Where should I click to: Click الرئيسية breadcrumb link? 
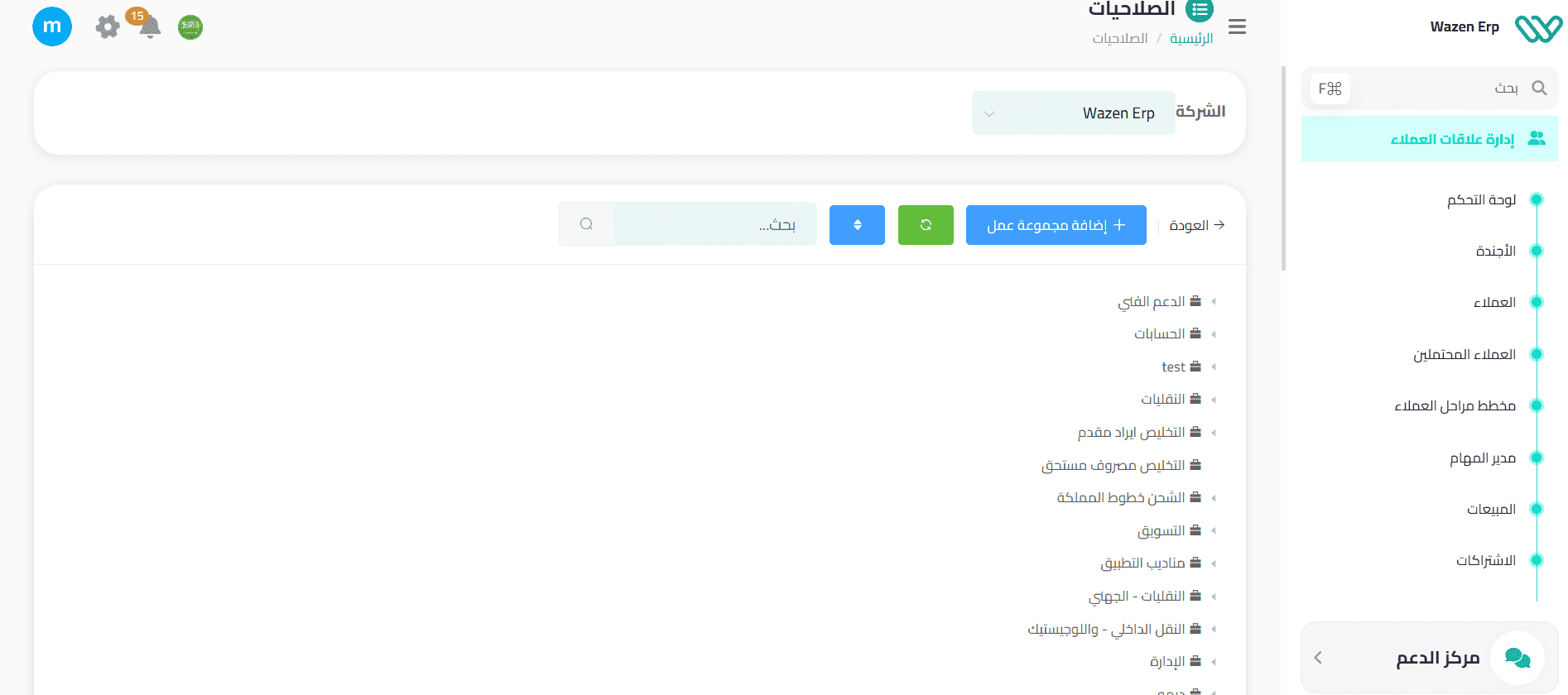(1190, 39)
